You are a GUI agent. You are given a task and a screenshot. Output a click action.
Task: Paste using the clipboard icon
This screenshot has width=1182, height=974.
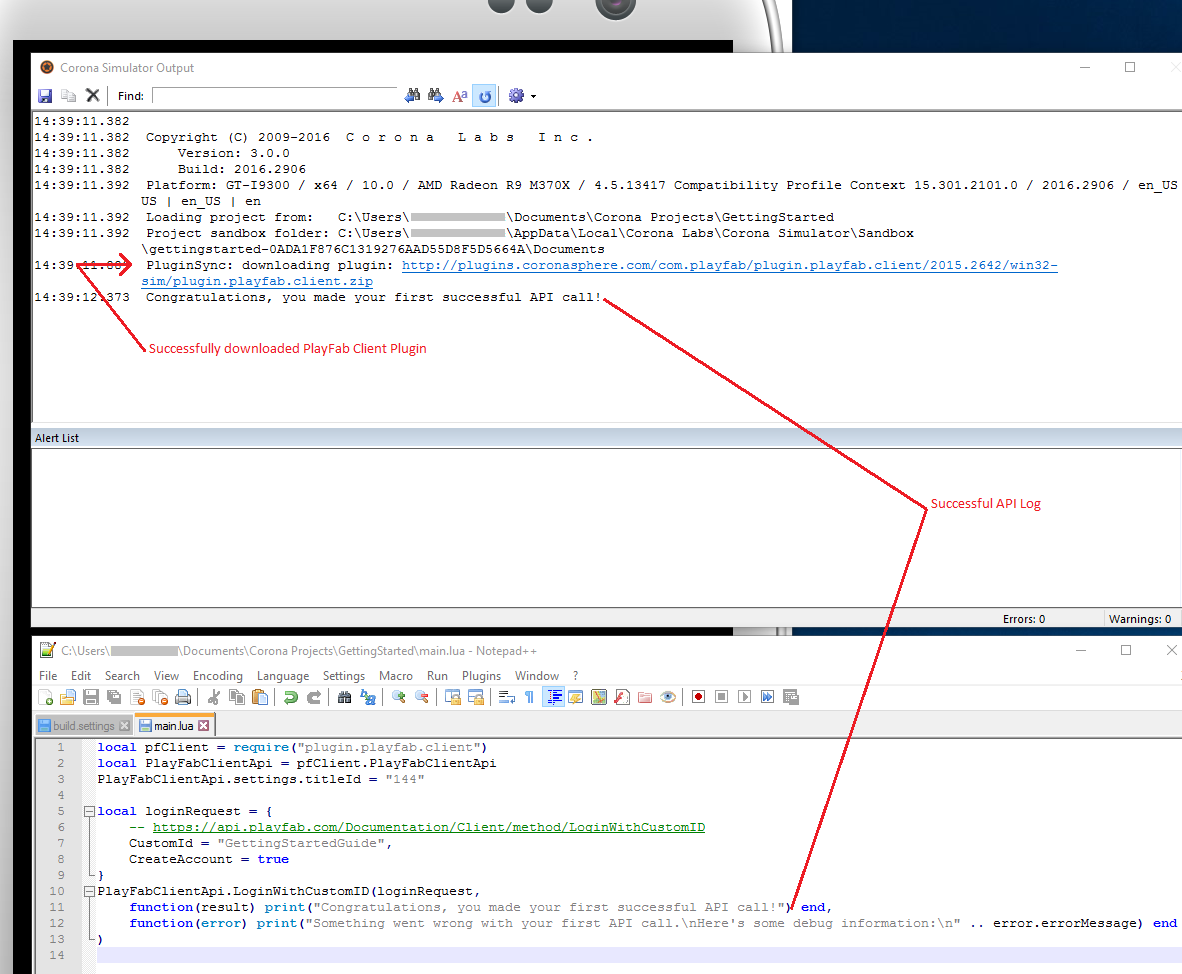point(260,697)
